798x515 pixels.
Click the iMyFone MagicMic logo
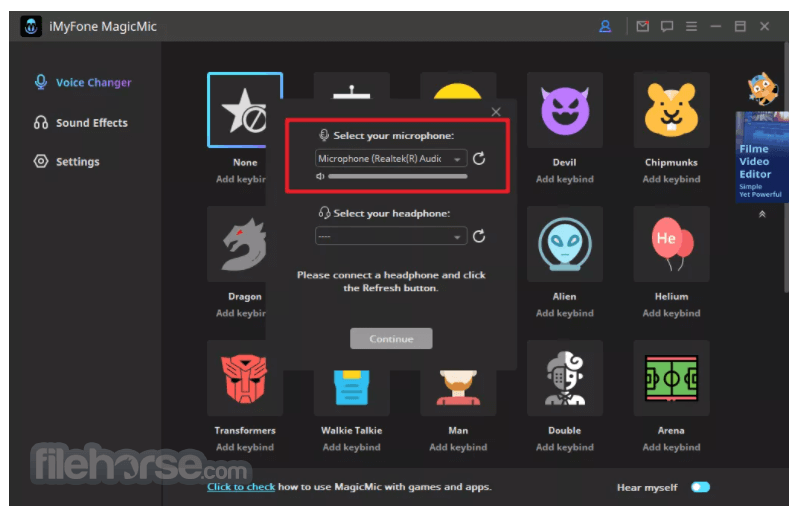(x=31, y=26)
